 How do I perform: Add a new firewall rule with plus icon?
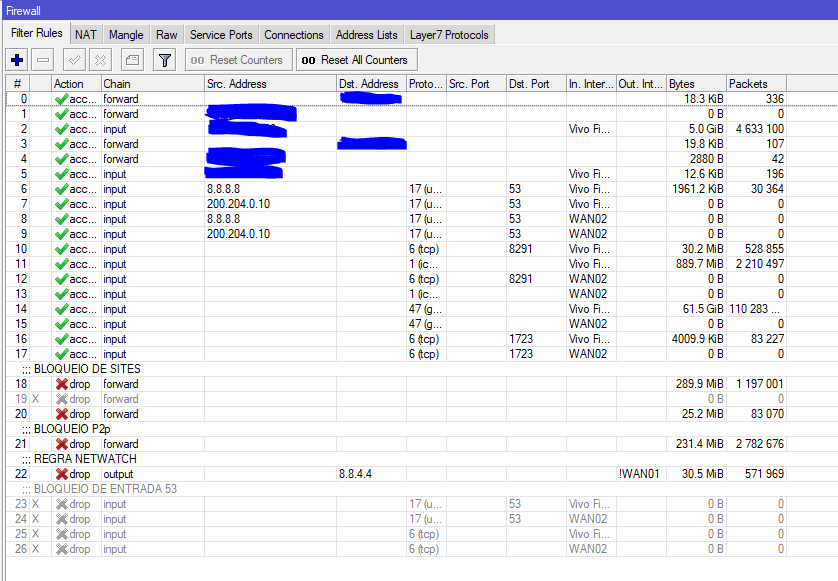17,60
